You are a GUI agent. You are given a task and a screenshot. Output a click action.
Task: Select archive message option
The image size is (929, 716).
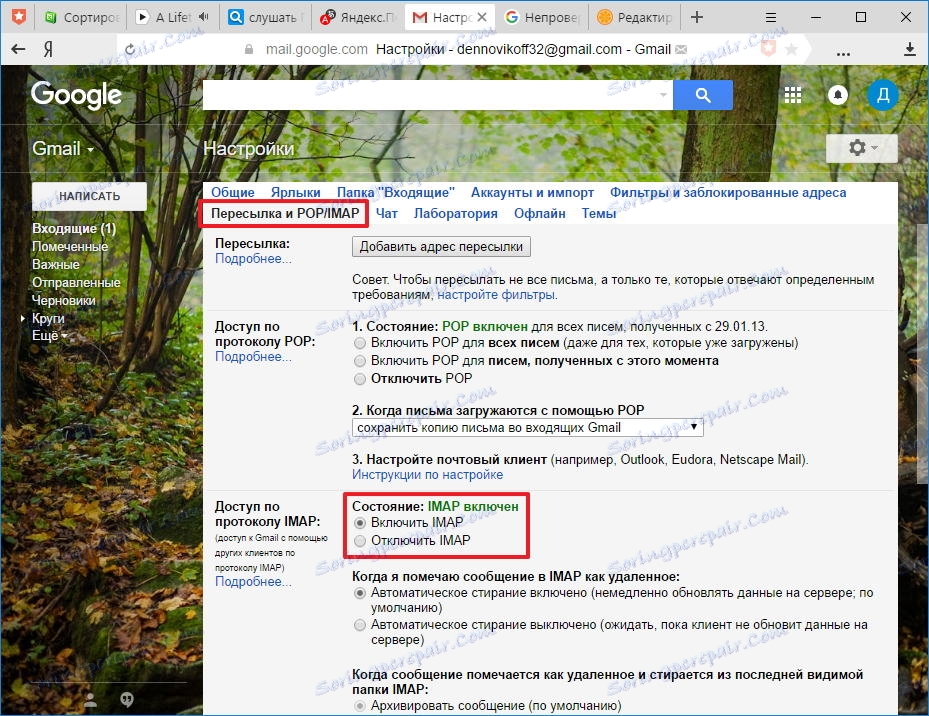360,706
